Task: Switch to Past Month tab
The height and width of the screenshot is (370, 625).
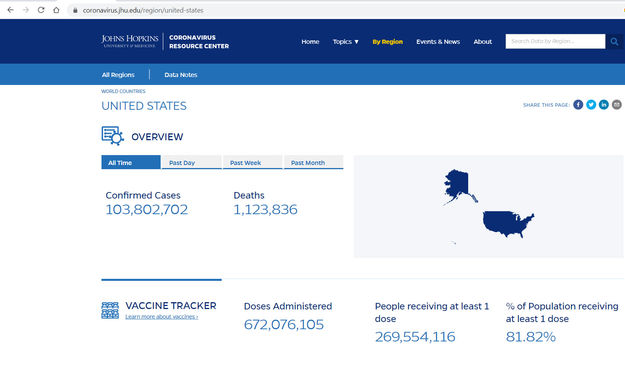Action: tap(314, 162)
